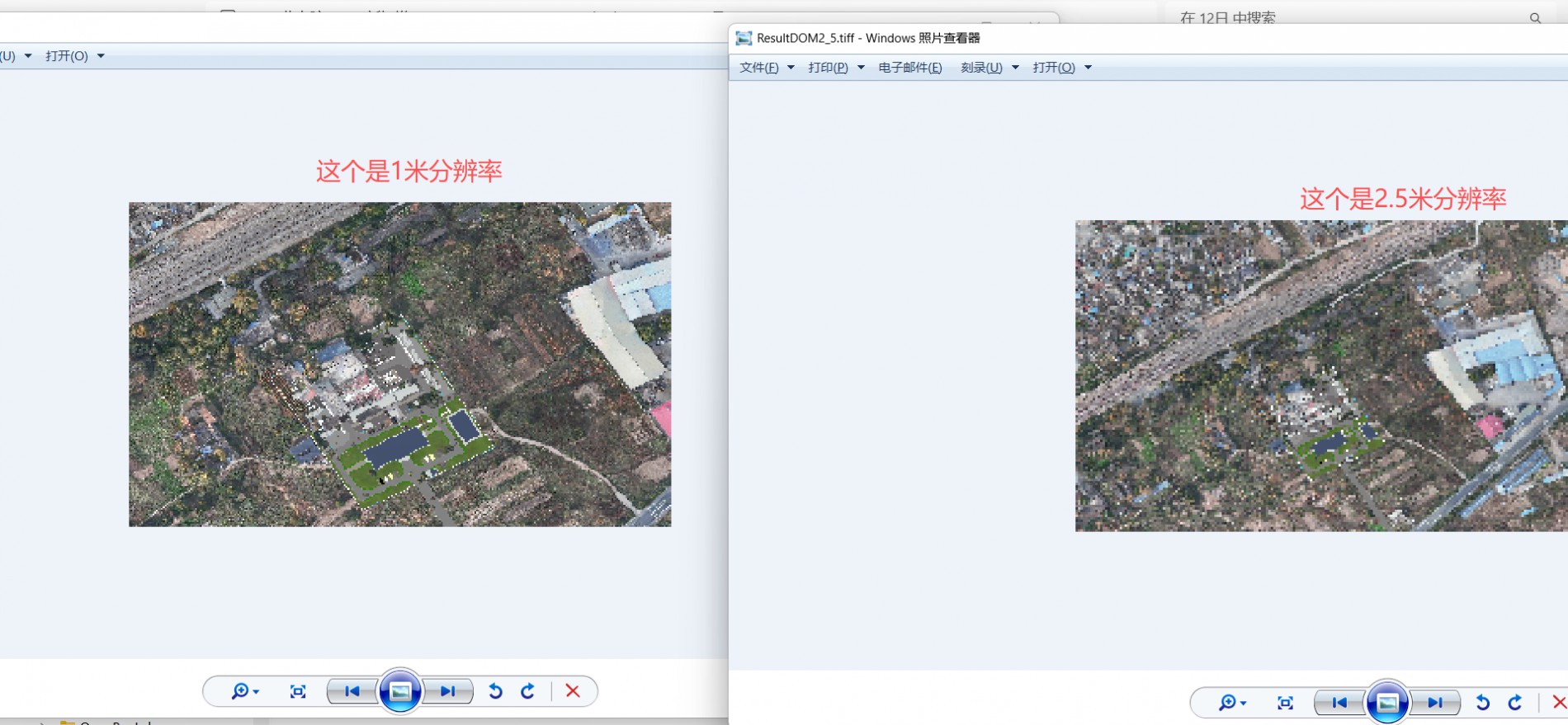Expand the 刻录(U) dropdown

tap(1015, 68)
